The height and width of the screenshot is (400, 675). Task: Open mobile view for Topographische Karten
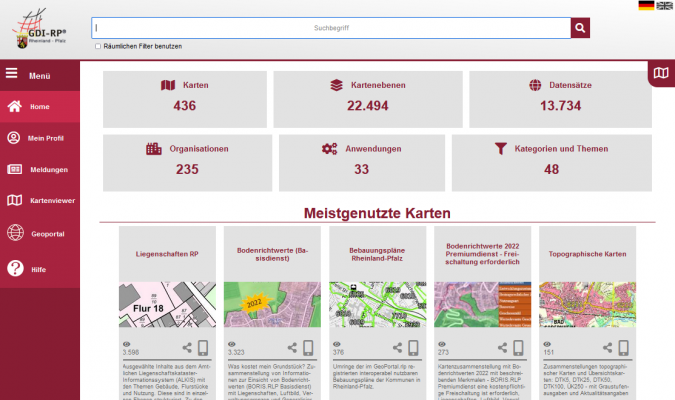point(623,348)
